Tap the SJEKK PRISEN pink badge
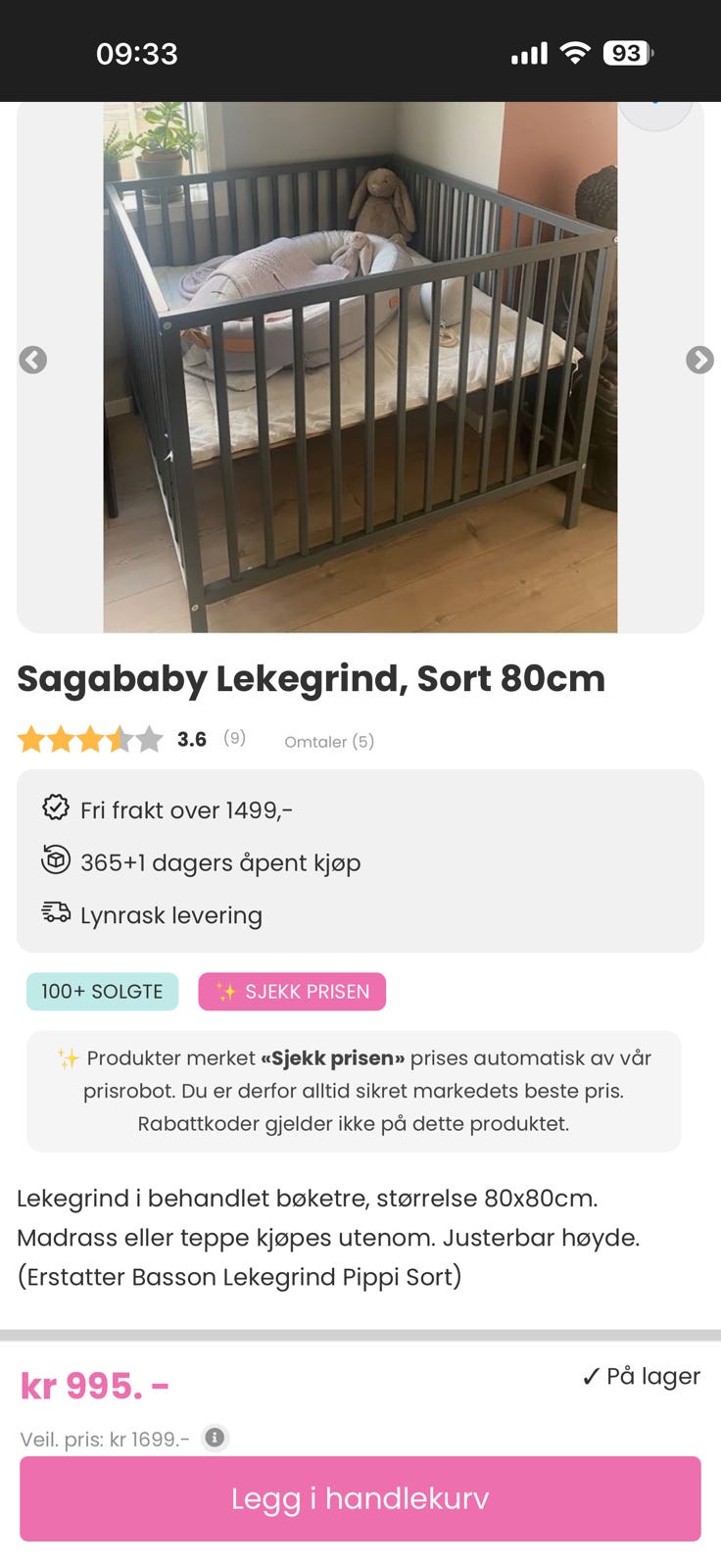The image size is (721, 1568). [292, 992]
